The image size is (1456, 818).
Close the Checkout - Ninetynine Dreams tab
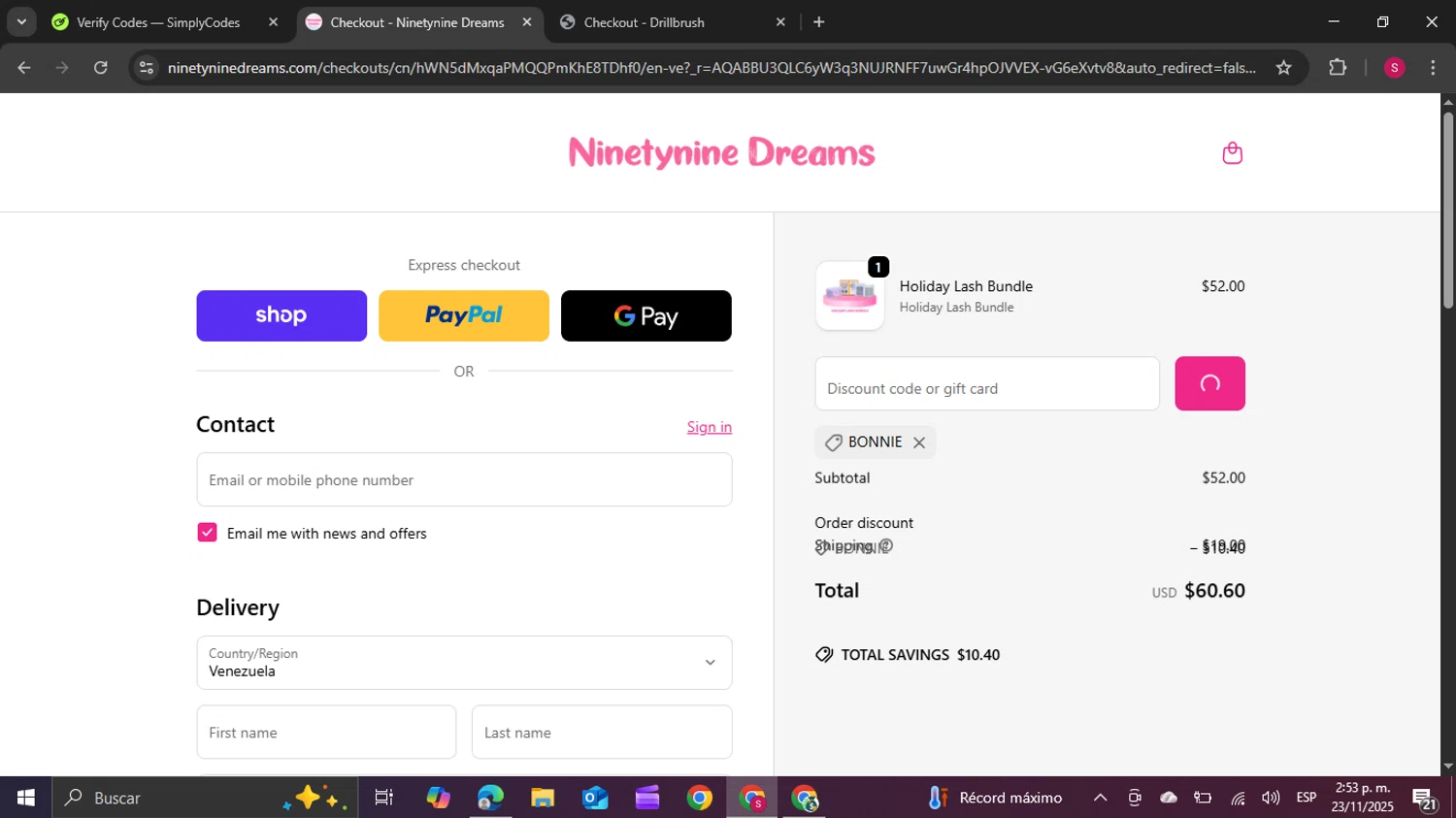(527, 22)
